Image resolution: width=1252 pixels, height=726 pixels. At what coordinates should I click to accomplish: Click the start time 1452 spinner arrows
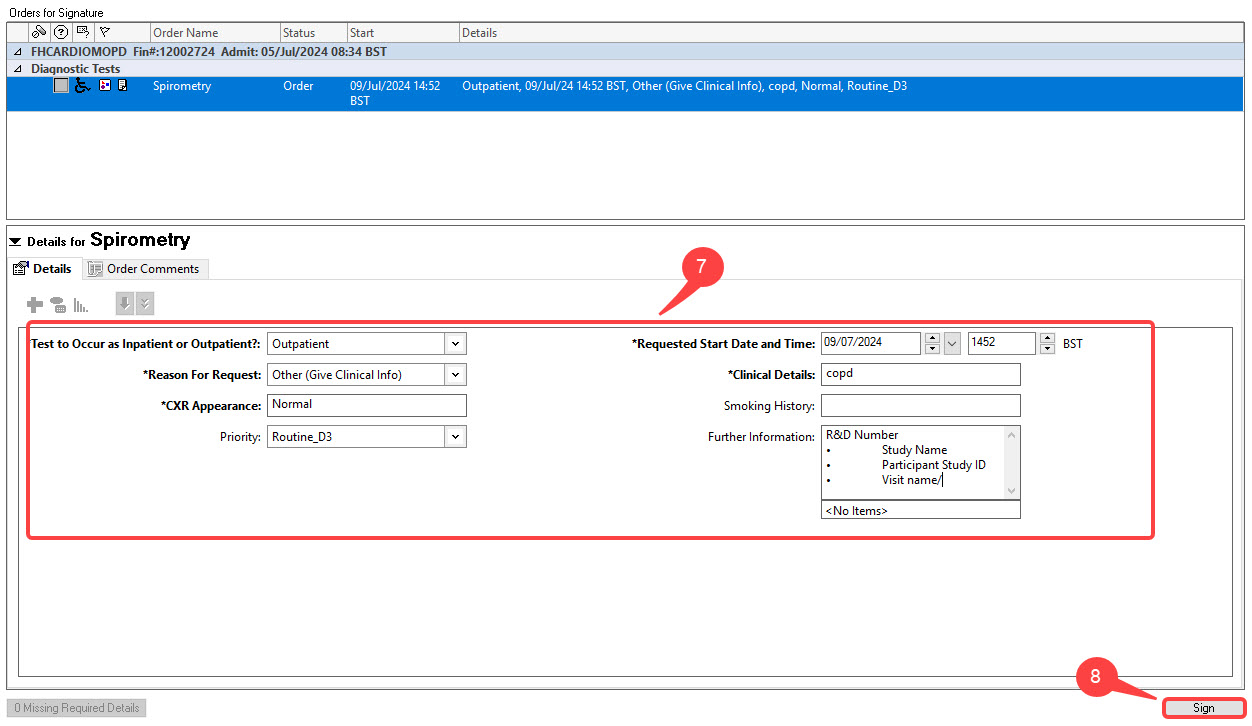click(x=1048, y=344)
